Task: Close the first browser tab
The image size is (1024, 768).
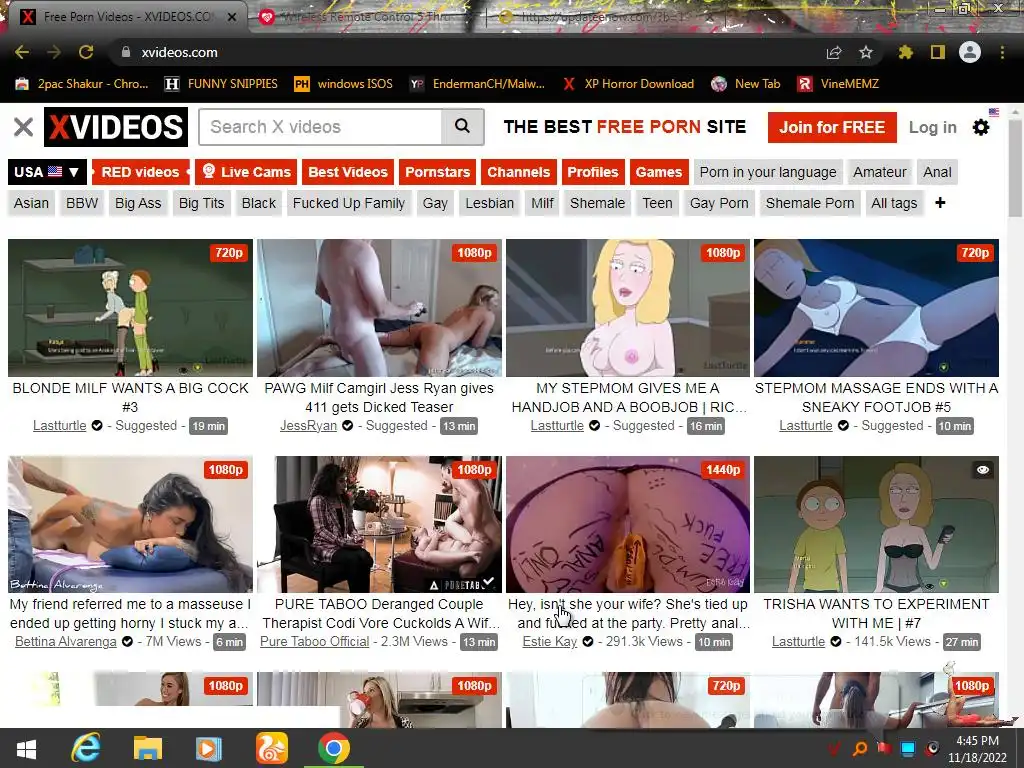Action: pyautogui.click(x=232, y=17)
